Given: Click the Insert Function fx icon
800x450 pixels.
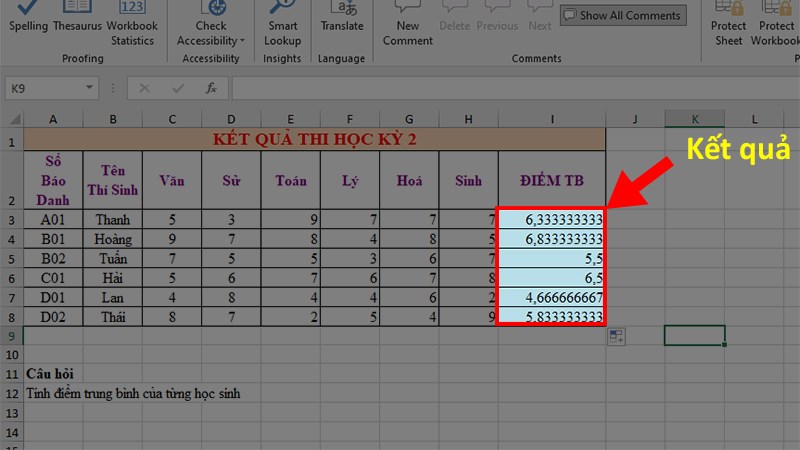Looking at the screenshot, I should [x=211, y=88].
